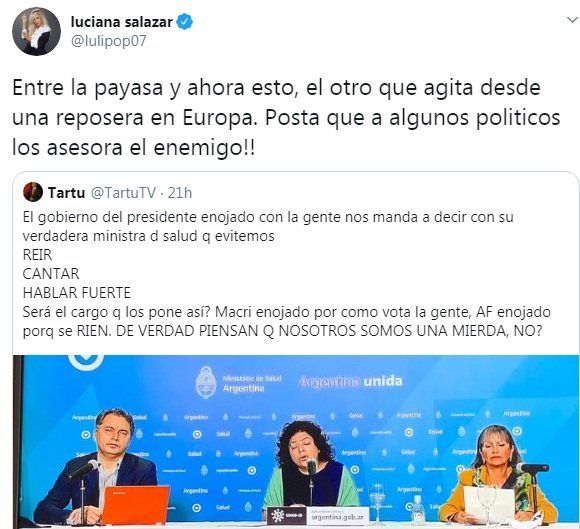
Task: Open the press conference image
Action: (x=296, y=442)
